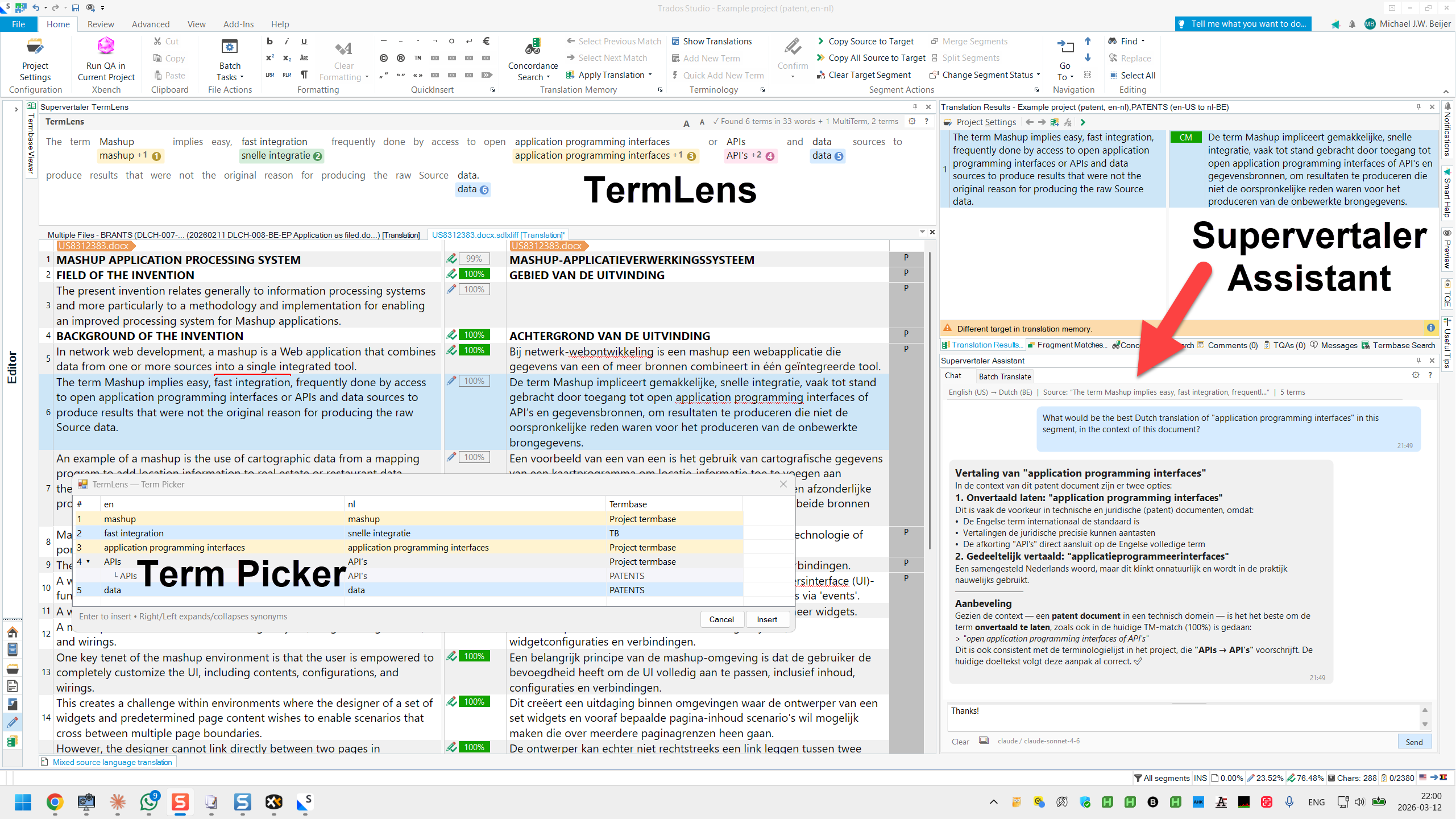Expand APIs synonyms in Term Picker
The height and width of the screenshot is (819, 1456).
coord(88,562)
